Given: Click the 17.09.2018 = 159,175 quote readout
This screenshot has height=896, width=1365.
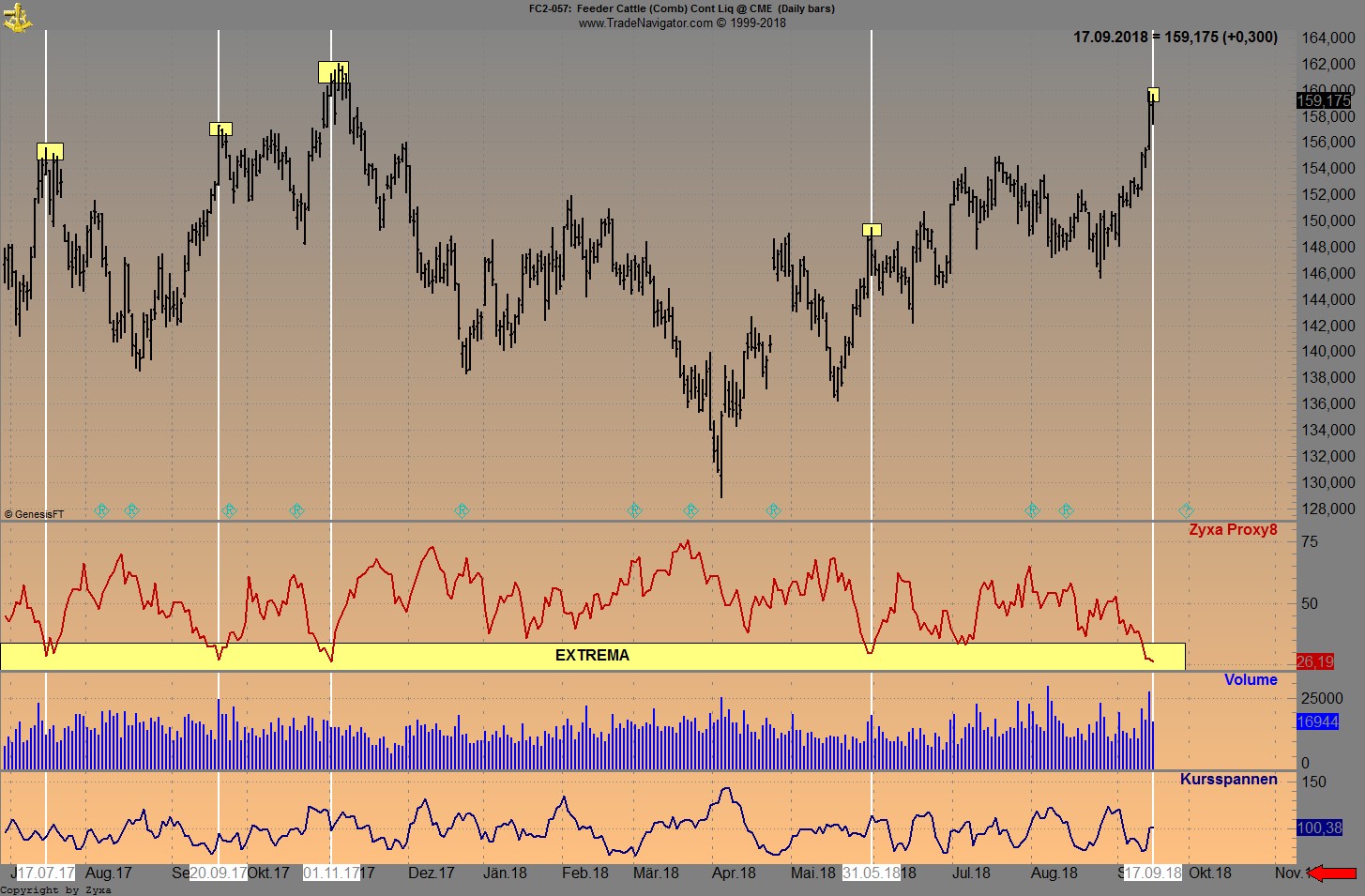Looking at the screenshot, I should [1175, 38].
